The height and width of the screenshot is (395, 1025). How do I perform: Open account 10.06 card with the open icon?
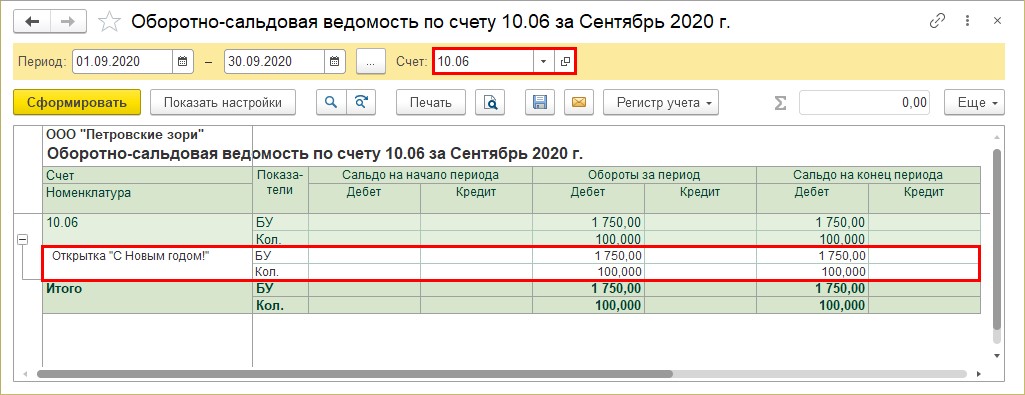click(565, 62)
